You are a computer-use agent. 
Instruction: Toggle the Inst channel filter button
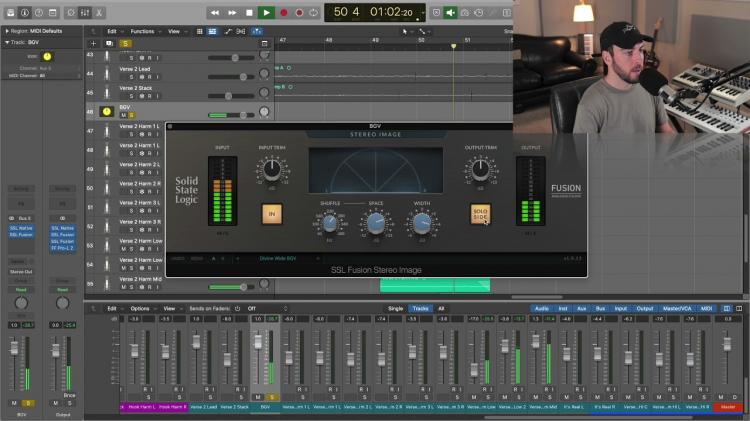(563, 309)
